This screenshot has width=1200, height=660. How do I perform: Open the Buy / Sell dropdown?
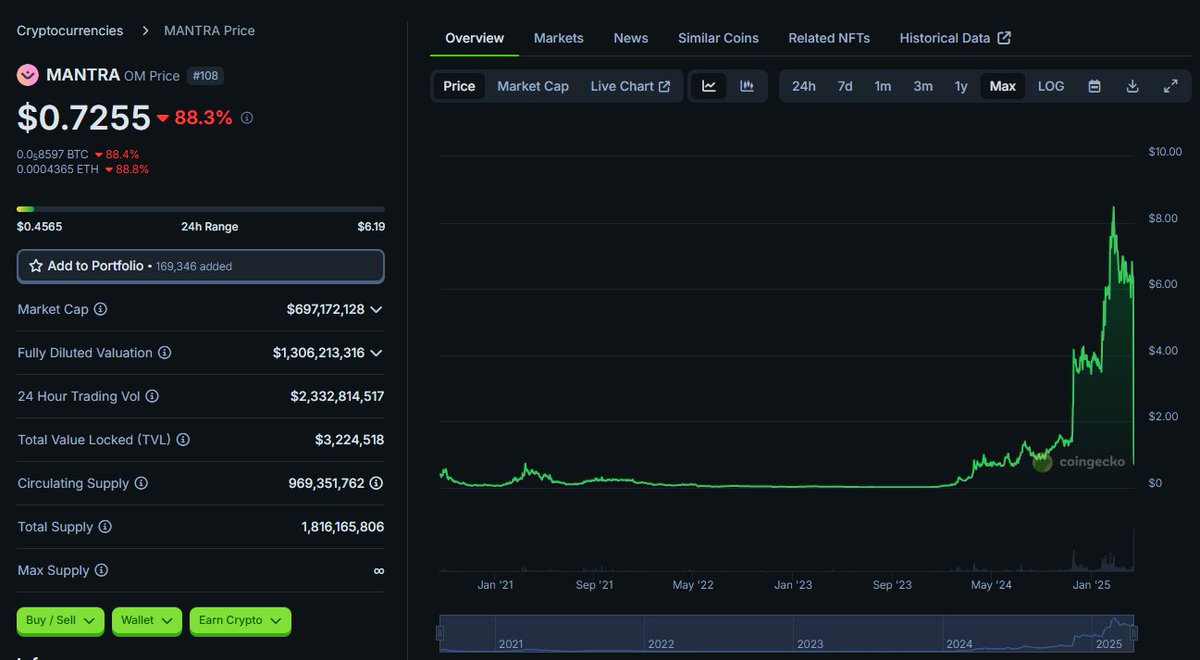tap(60, 621)
